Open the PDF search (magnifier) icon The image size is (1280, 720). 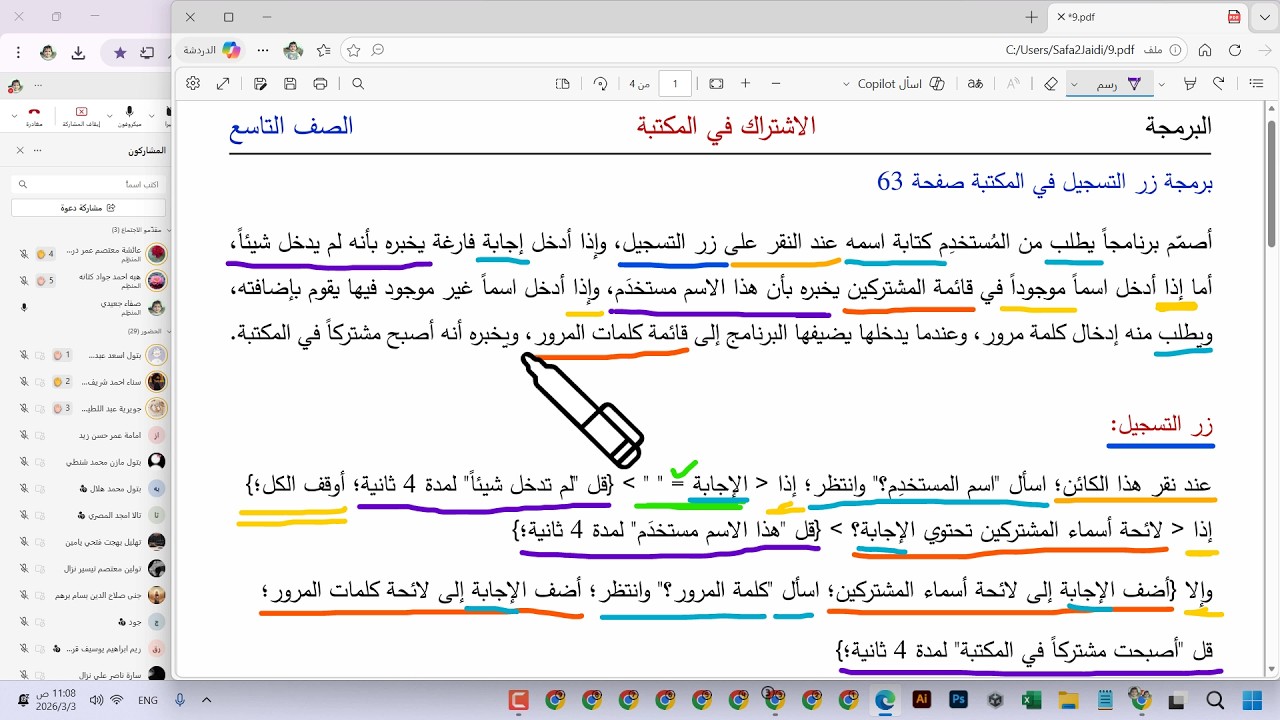358,84
